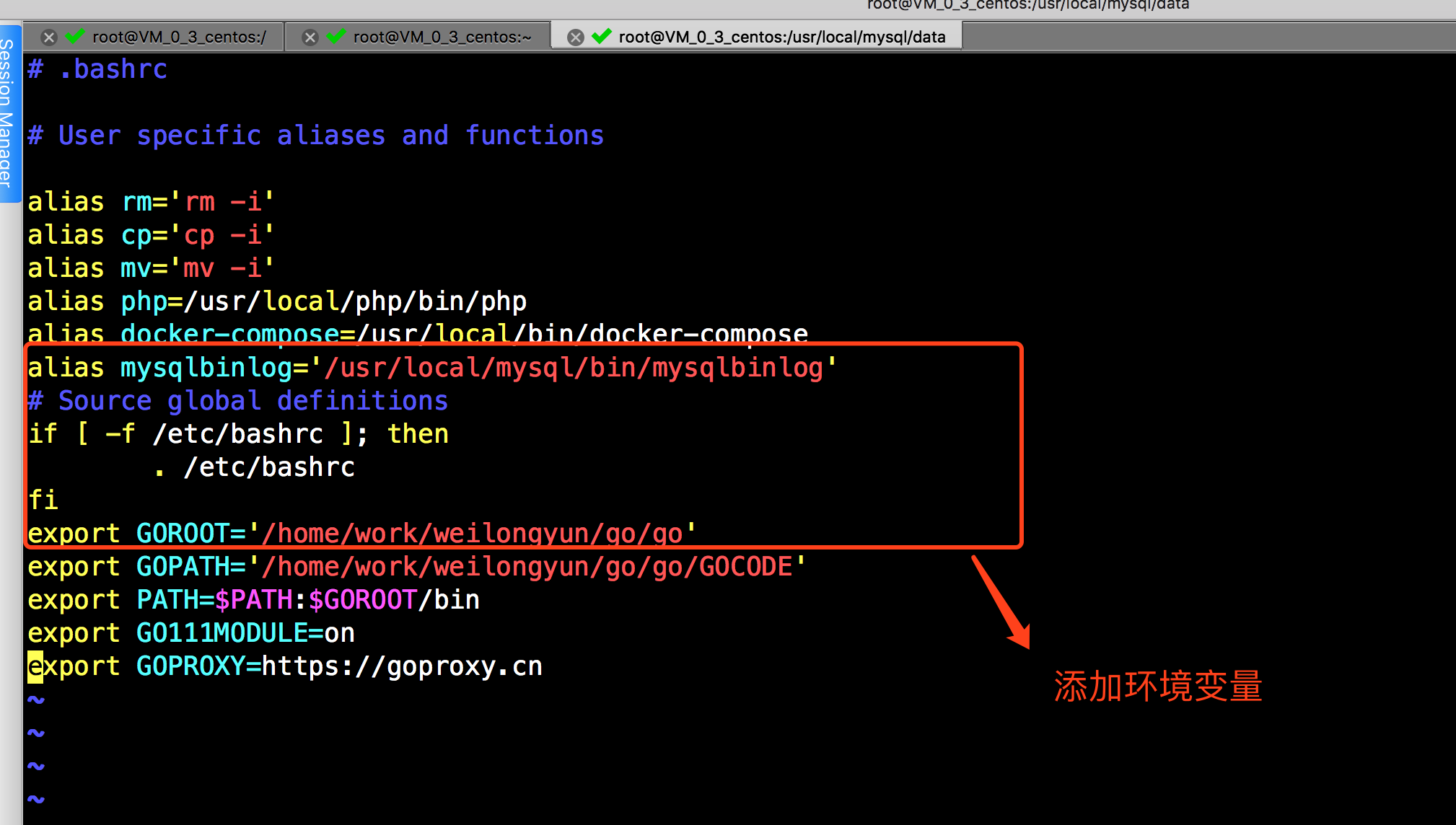Image resolution: width=1456 pixels, height=825 pixels.
Task: Click the alias mysqlbinlog line
Action: [x=431, y=368]
